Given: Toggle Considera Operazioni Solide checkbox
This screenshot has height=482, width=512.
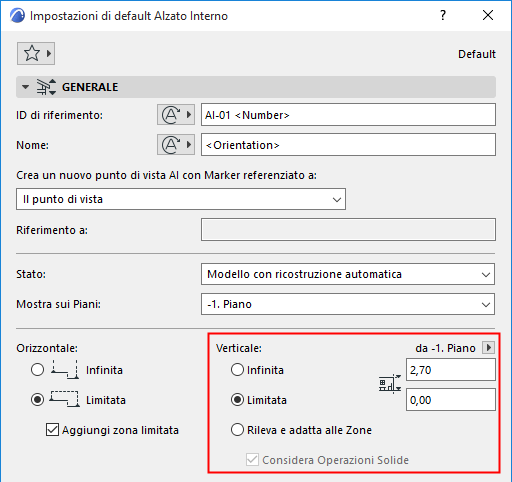Looking at the screenshot, I should (252, 460).
